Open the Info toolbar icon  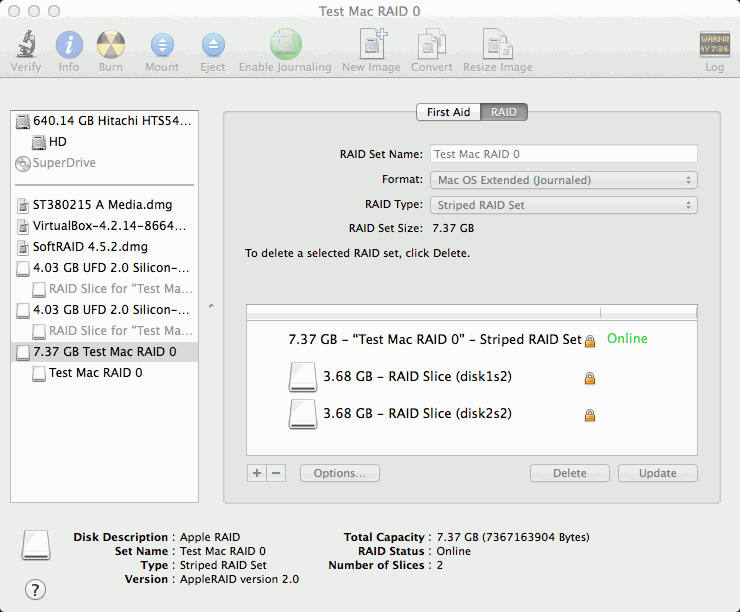(69, 46)
